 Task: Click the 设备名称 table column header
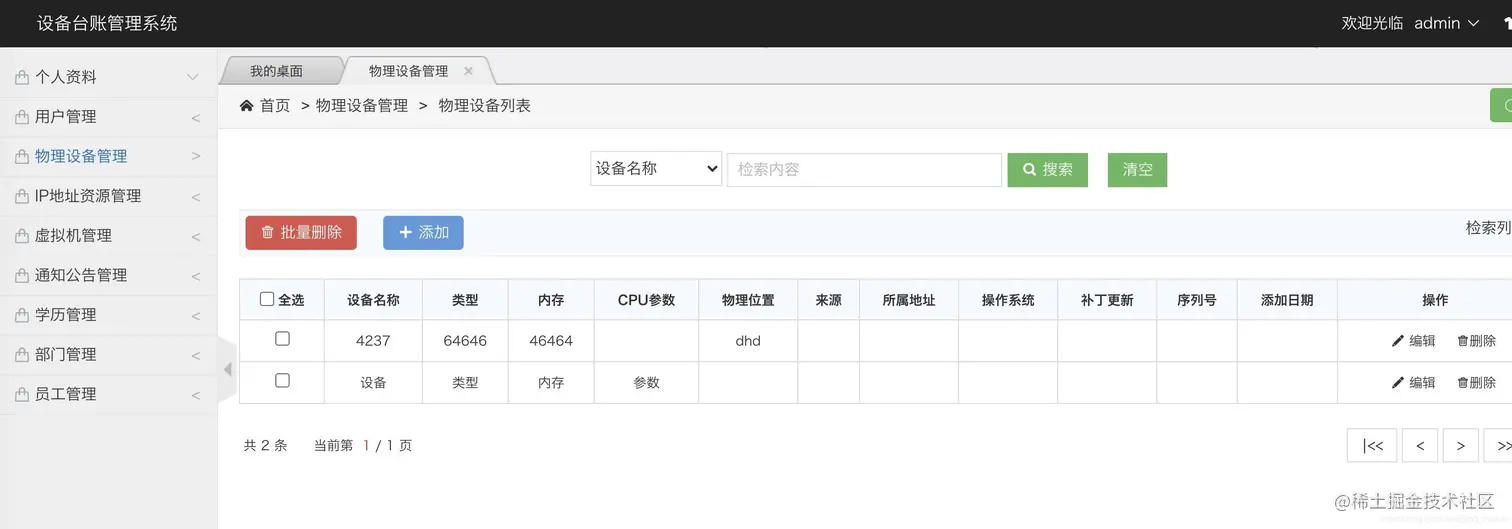(373, 300)
